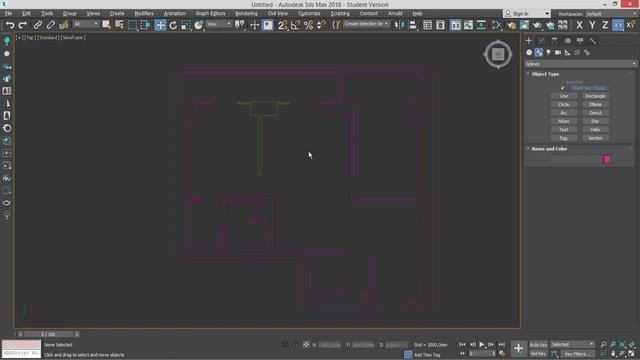Toggle Percent Snap
640x360 pixels.
308,25
